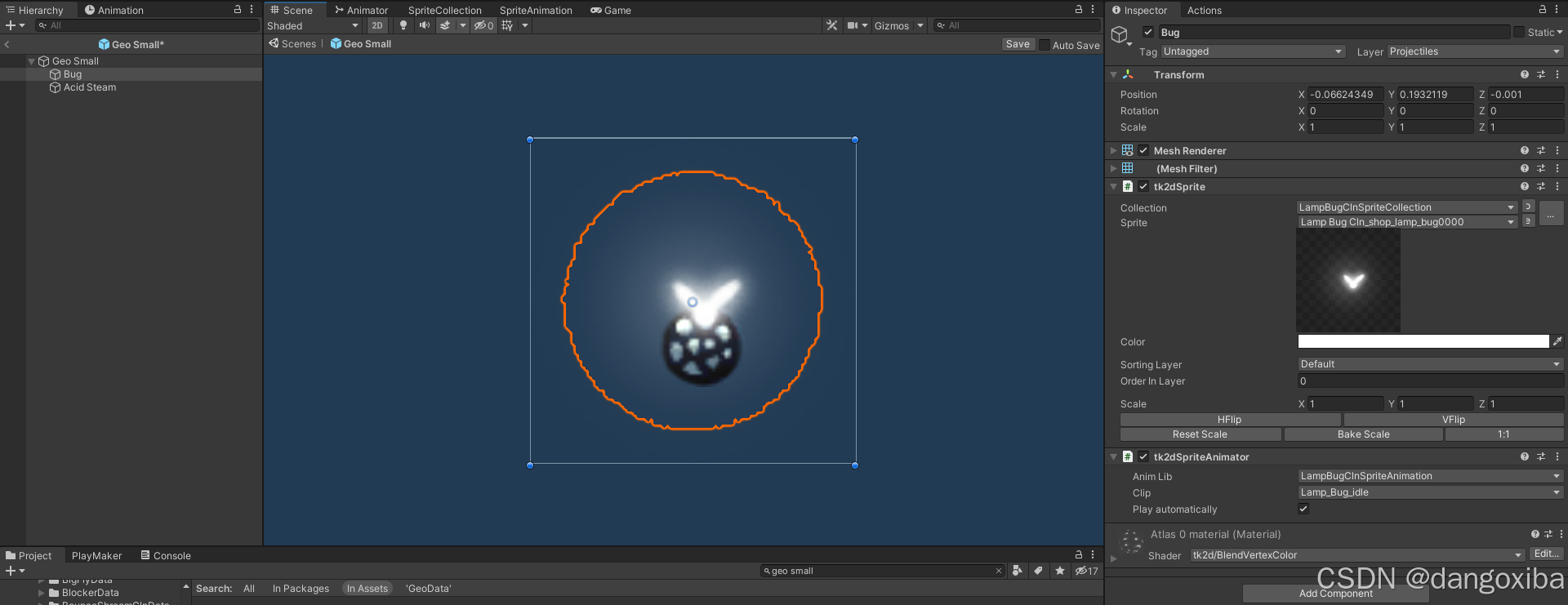This screenshot has height=605, width=1568.
Task: Open Transform component presets icon
Action: [1541, 74]
